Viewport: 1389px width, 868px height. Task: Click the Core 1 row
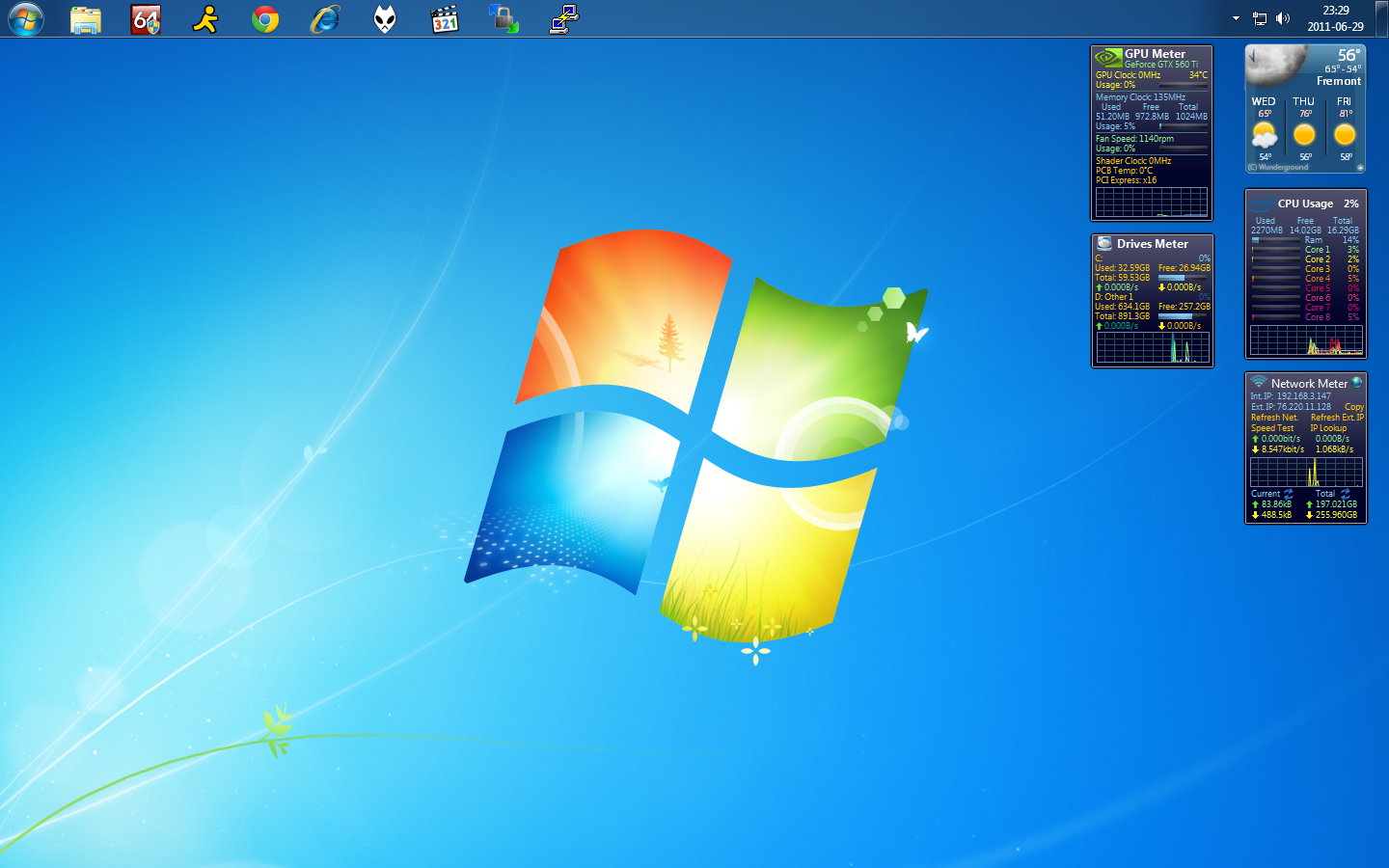(x=1305, y=250)
